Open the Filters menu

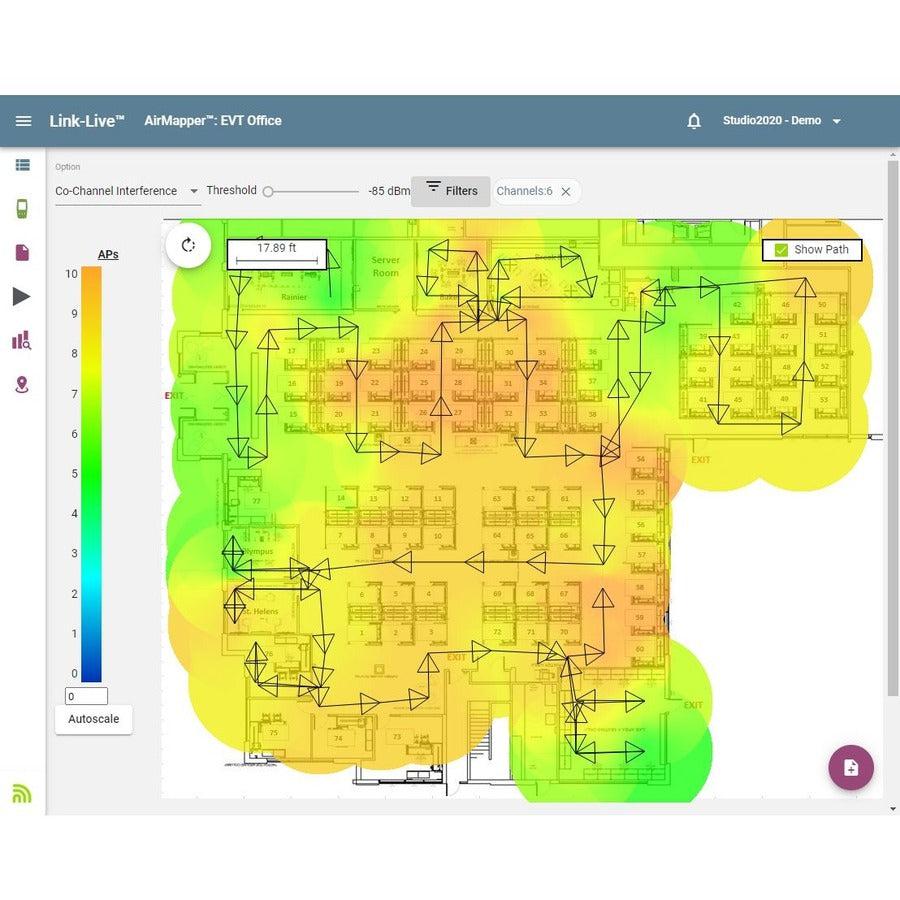451,191
